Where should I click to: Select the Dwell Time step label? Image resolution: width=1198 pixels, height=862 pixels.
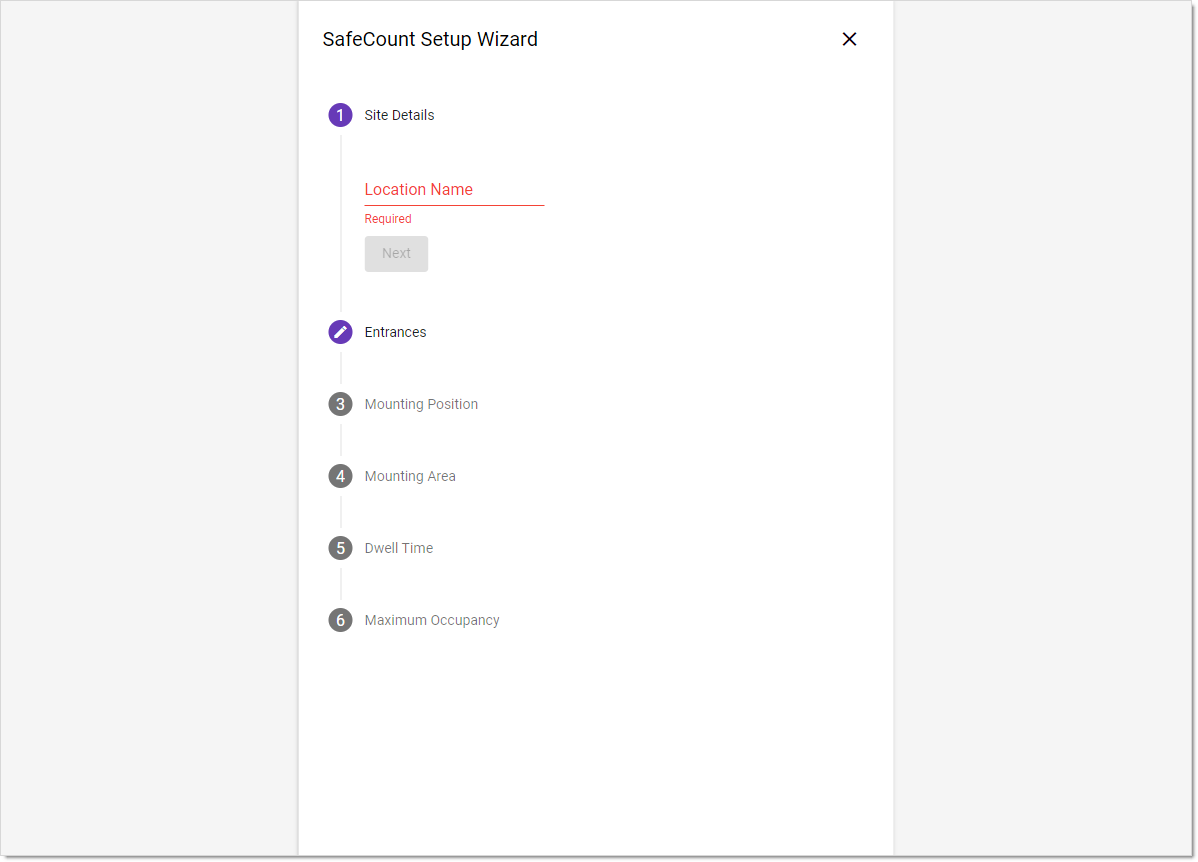coord(398,548)
